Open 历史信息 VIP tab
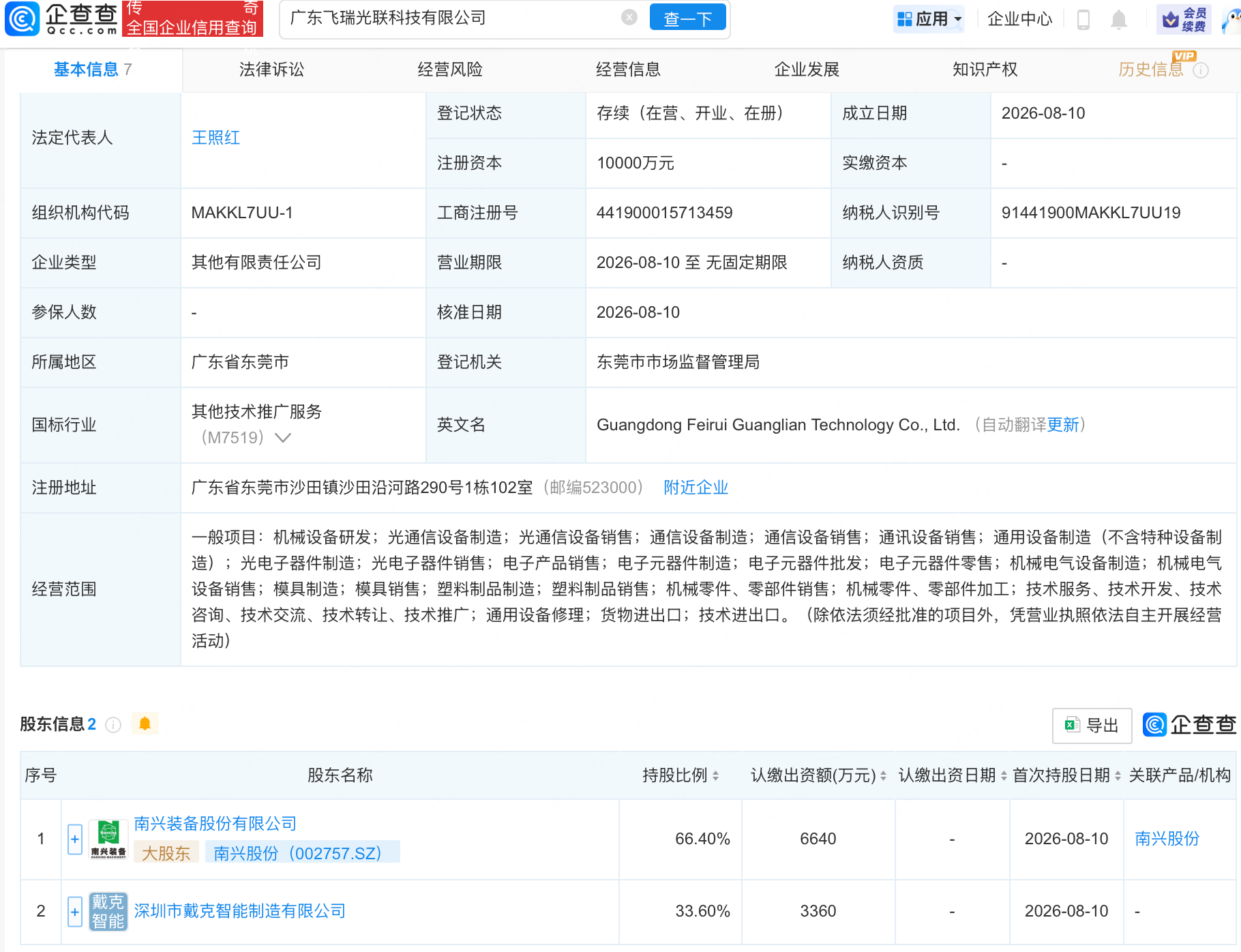1241x952 pixels. coord(1151,70)
